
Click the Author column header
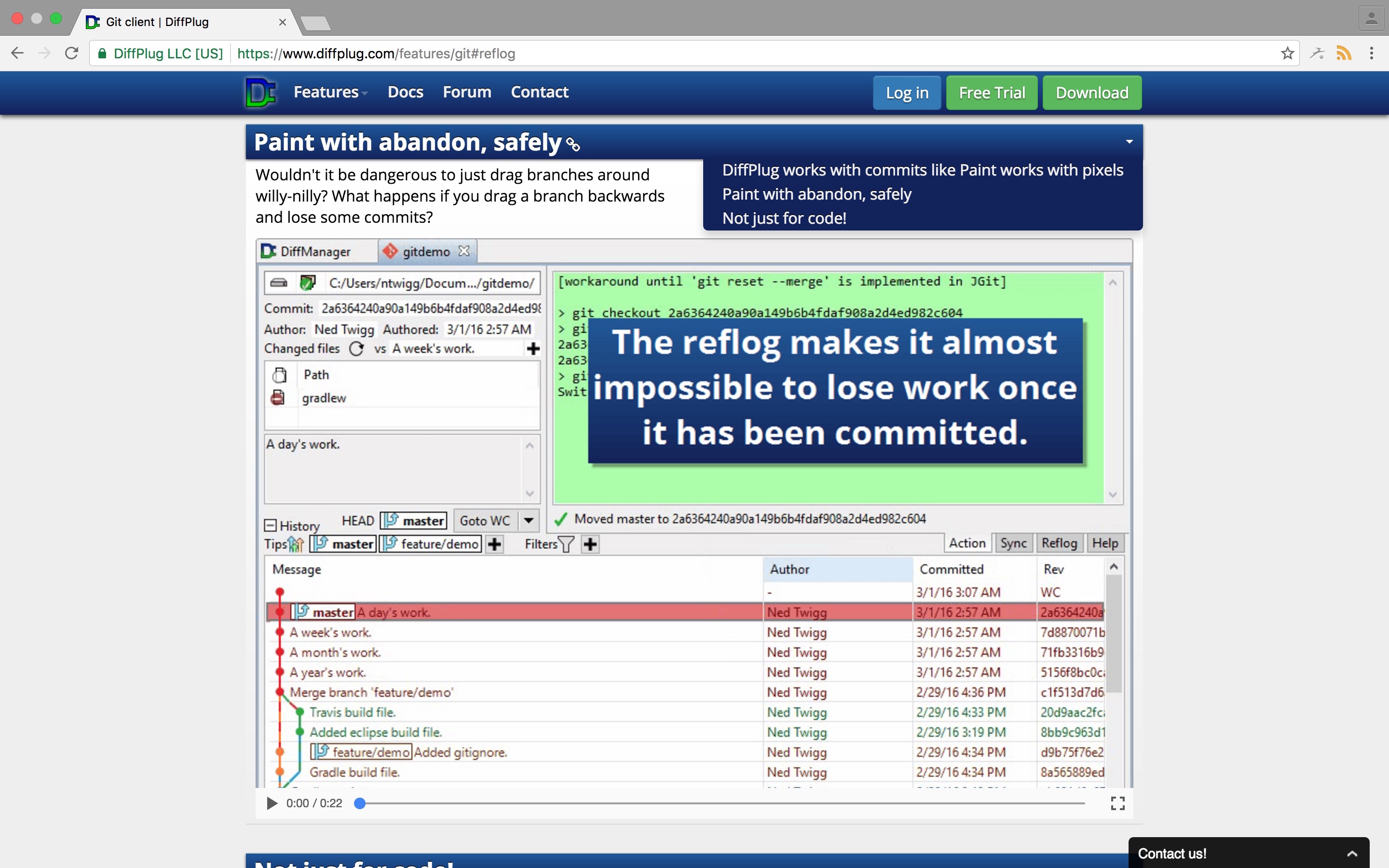coord(837,569)
